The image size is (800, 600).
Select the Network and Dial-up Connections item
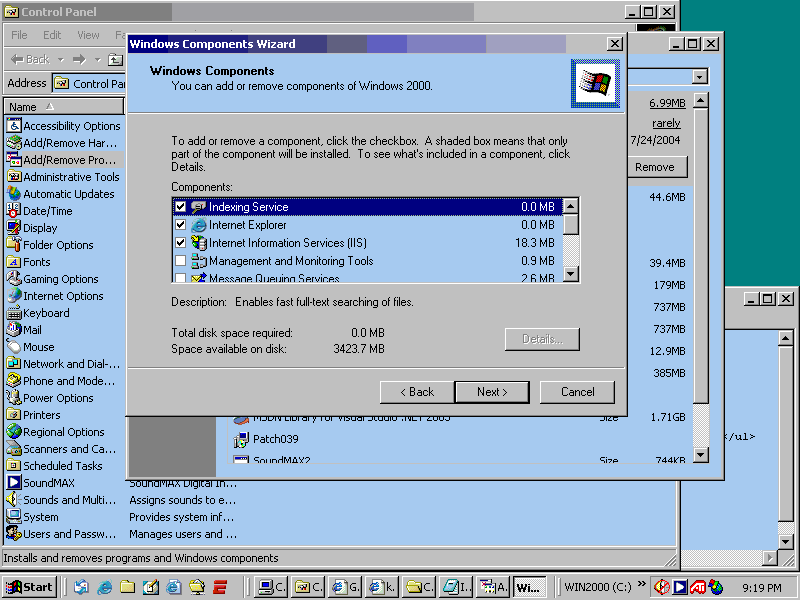(64, 364)
